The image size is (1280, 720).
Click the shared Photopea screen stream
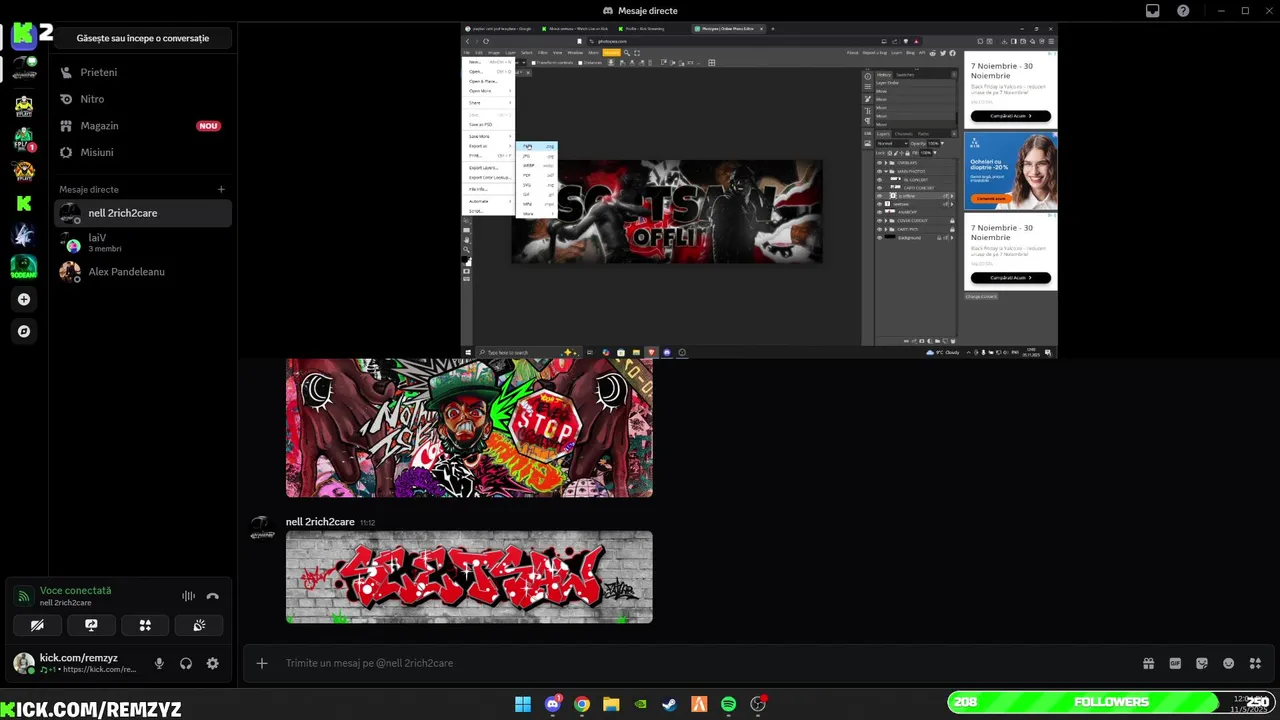pyautogui.click(x=759, y=190)
